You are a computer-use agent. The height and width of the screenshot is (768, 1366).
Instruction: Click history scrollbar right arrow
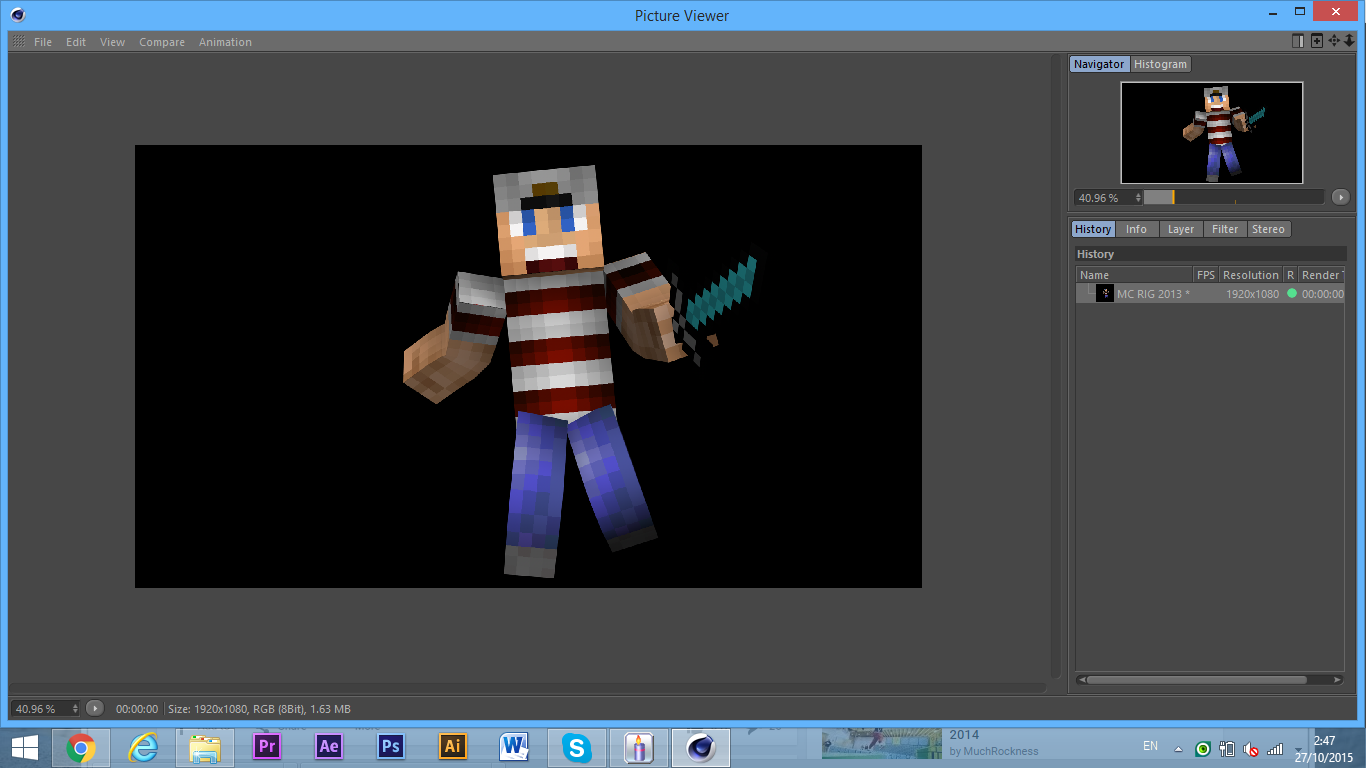(1339, 679)
